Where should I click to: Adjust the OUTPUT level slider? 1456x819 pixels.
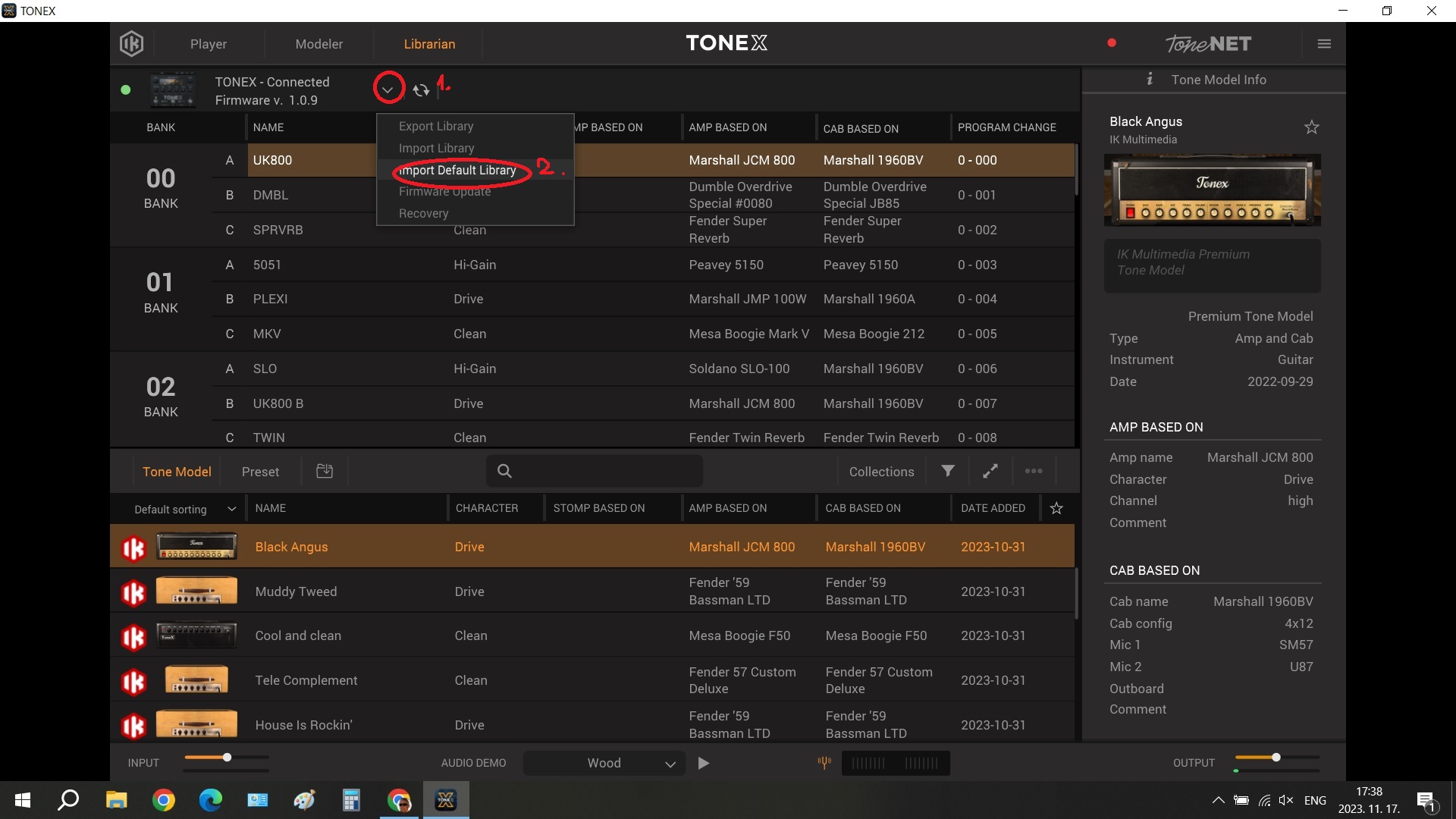(x=1277, y=758)
